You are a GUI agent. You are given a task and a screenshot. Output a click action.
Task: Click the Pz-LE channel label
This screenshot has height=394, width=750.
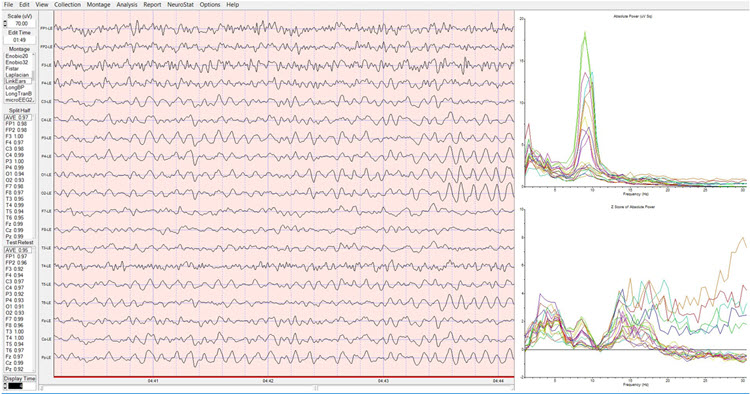pyautogui.click(x=46, y=357)
